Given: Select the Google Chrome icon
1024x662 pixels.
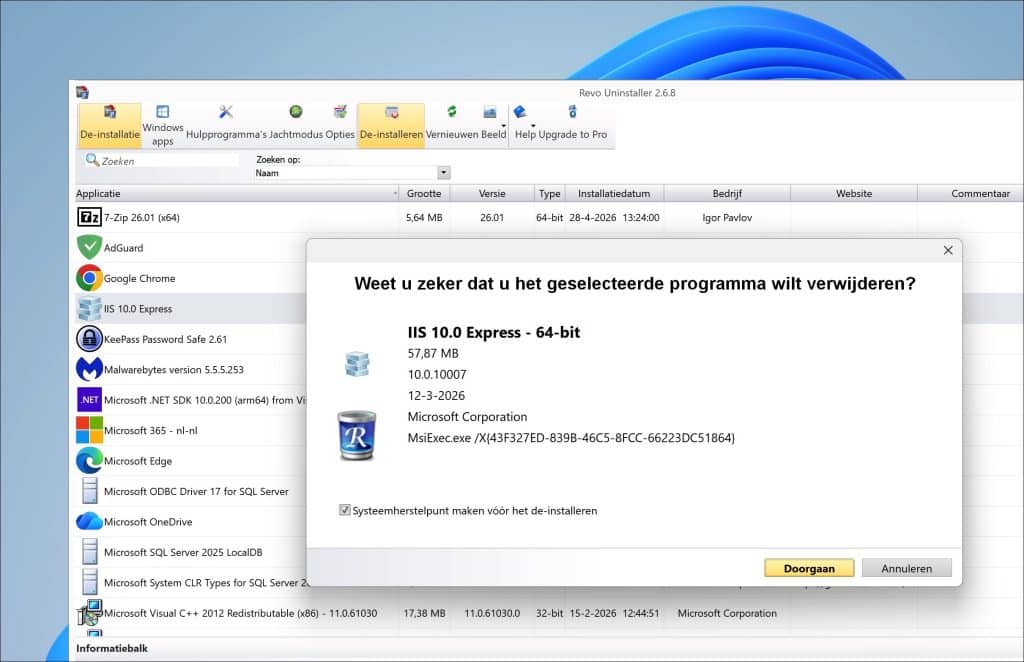Looking at the screenshot, I should pos(89,278).
